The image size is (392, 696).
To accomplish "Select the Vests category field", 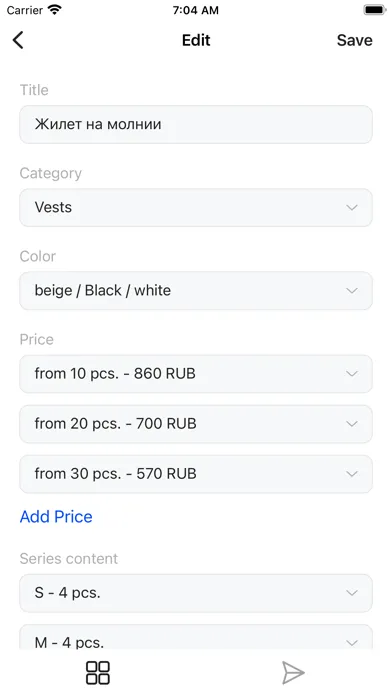I will pyautogui.click(x=196, y=208).
